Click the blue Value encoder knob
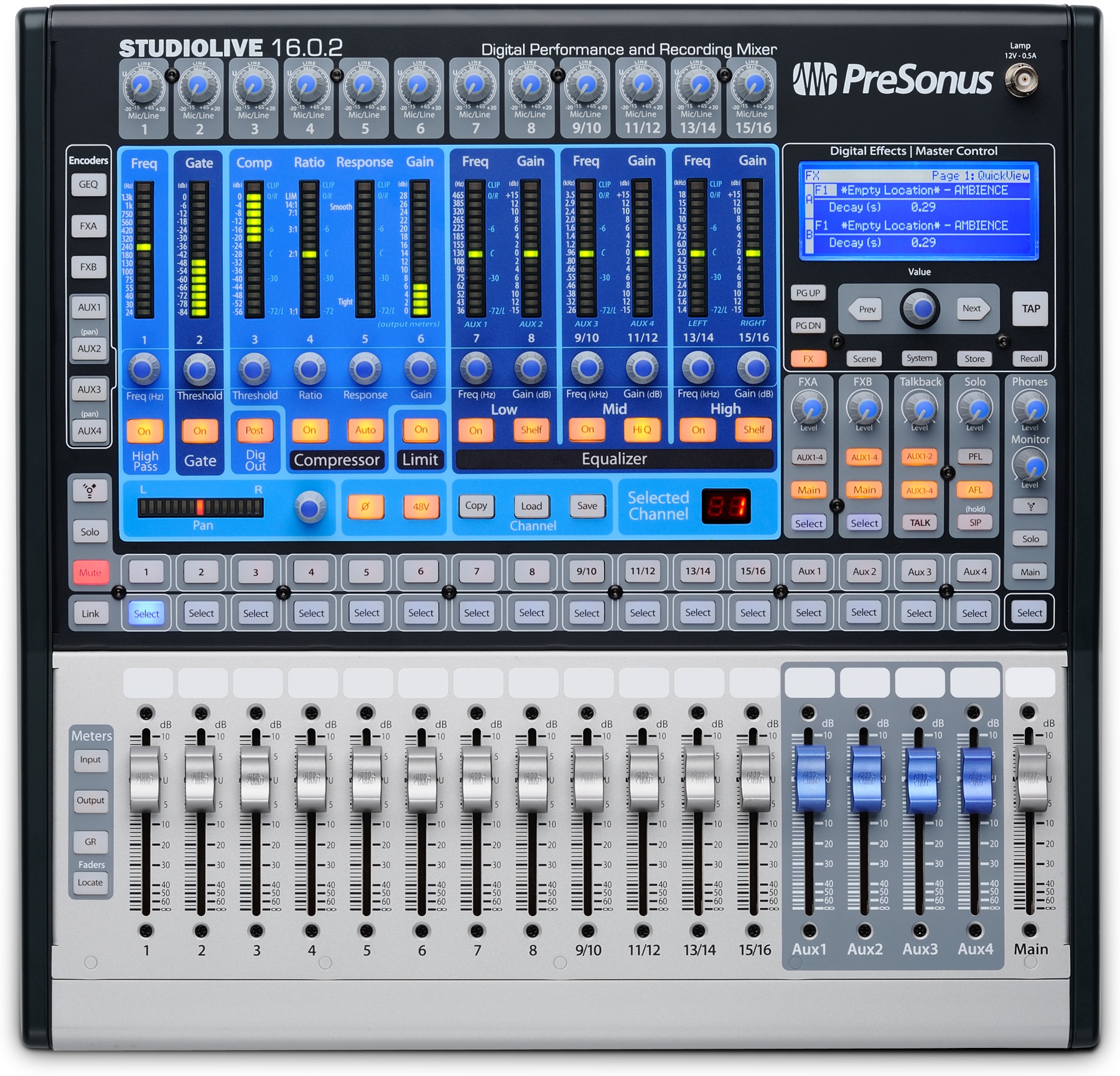This screenshot has width=1120, height=1076. (x=920, y=308)
